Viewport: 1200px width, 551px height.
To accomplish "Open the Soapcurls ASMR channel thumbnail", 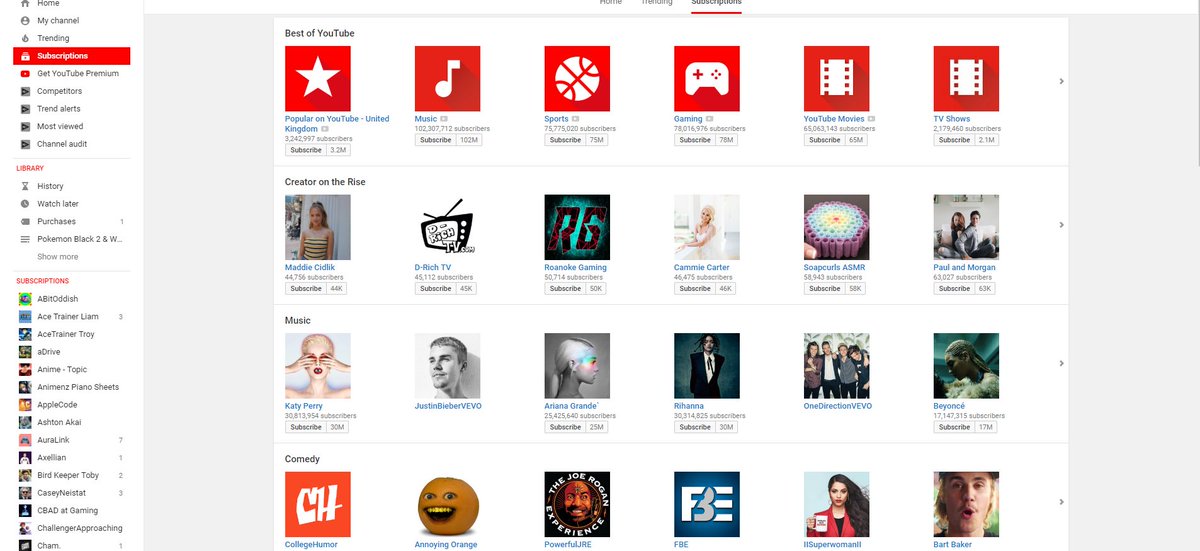I will point(837,227).
